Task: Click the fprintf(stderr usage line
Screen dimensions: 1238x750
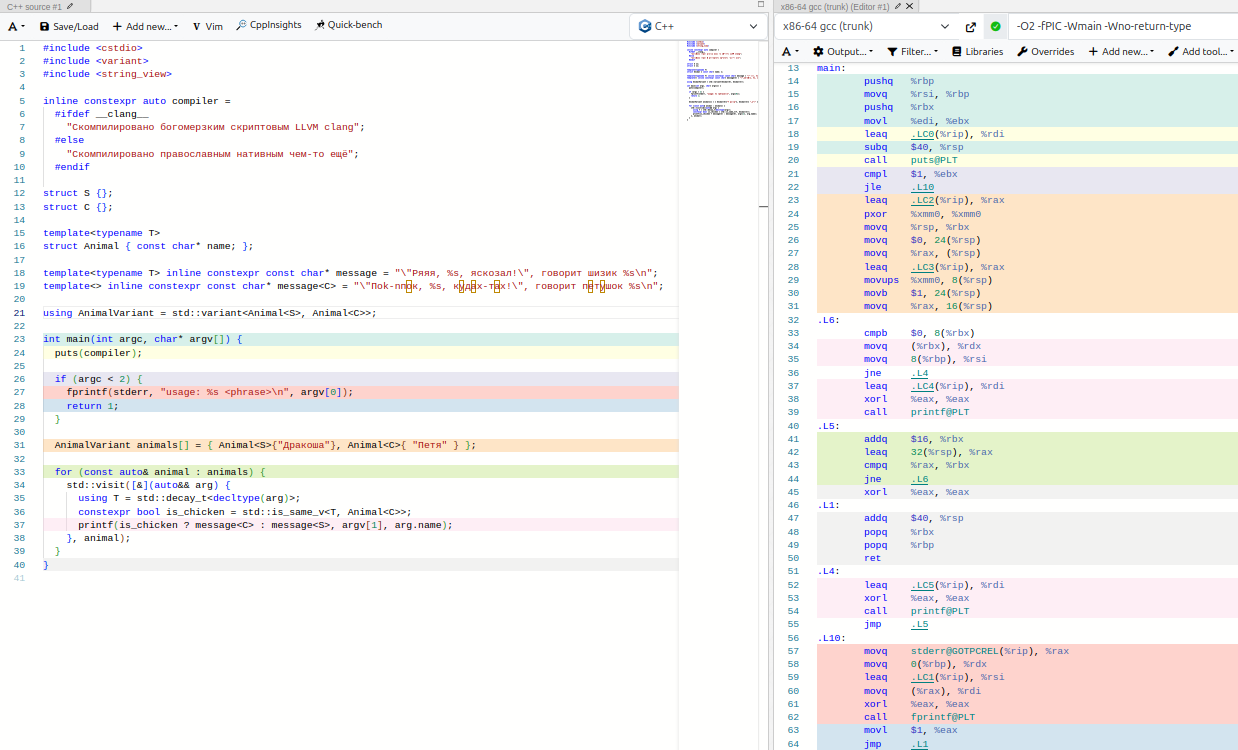Action: 210,392
